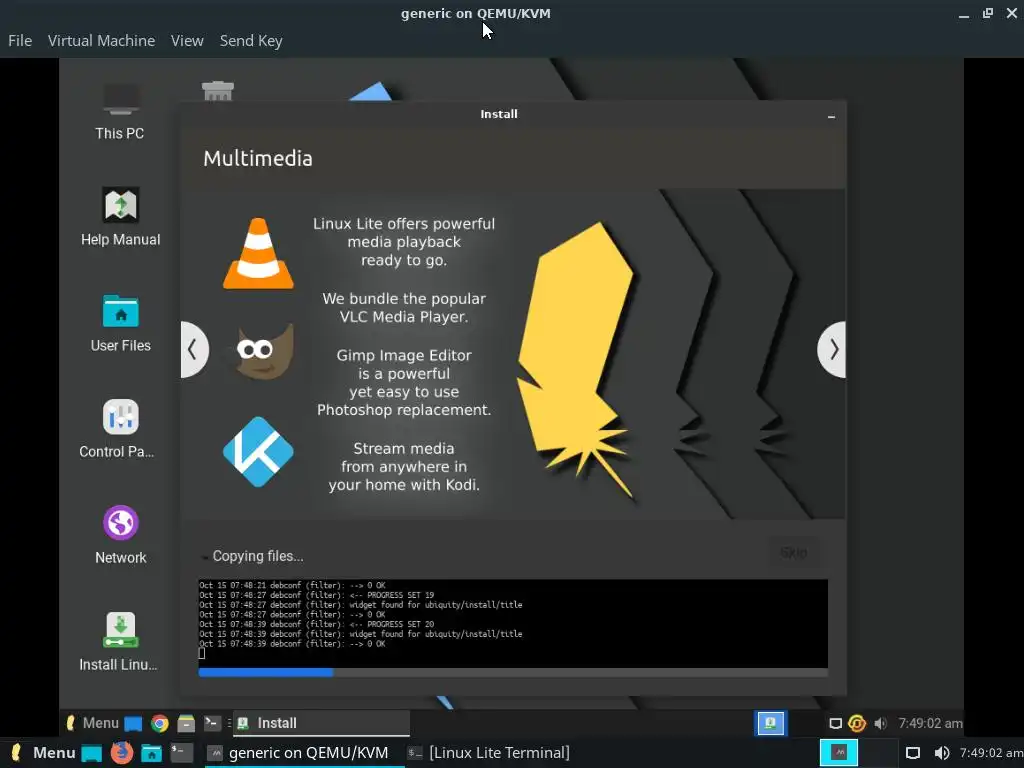Open Firefox from the host taskbar

coord(121,753)
